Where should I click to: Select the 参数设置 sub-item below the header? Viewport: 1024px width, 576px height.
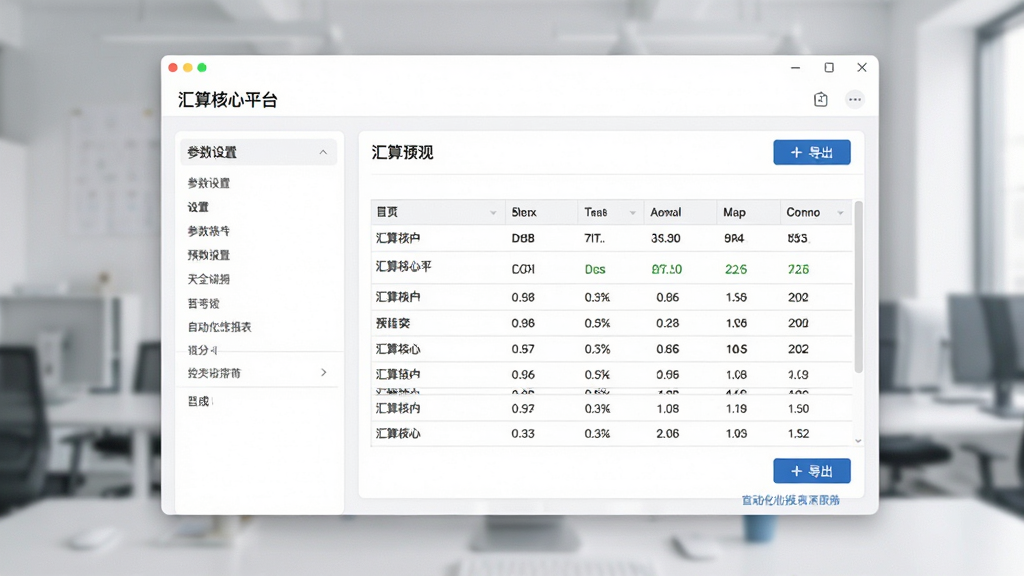209,183
